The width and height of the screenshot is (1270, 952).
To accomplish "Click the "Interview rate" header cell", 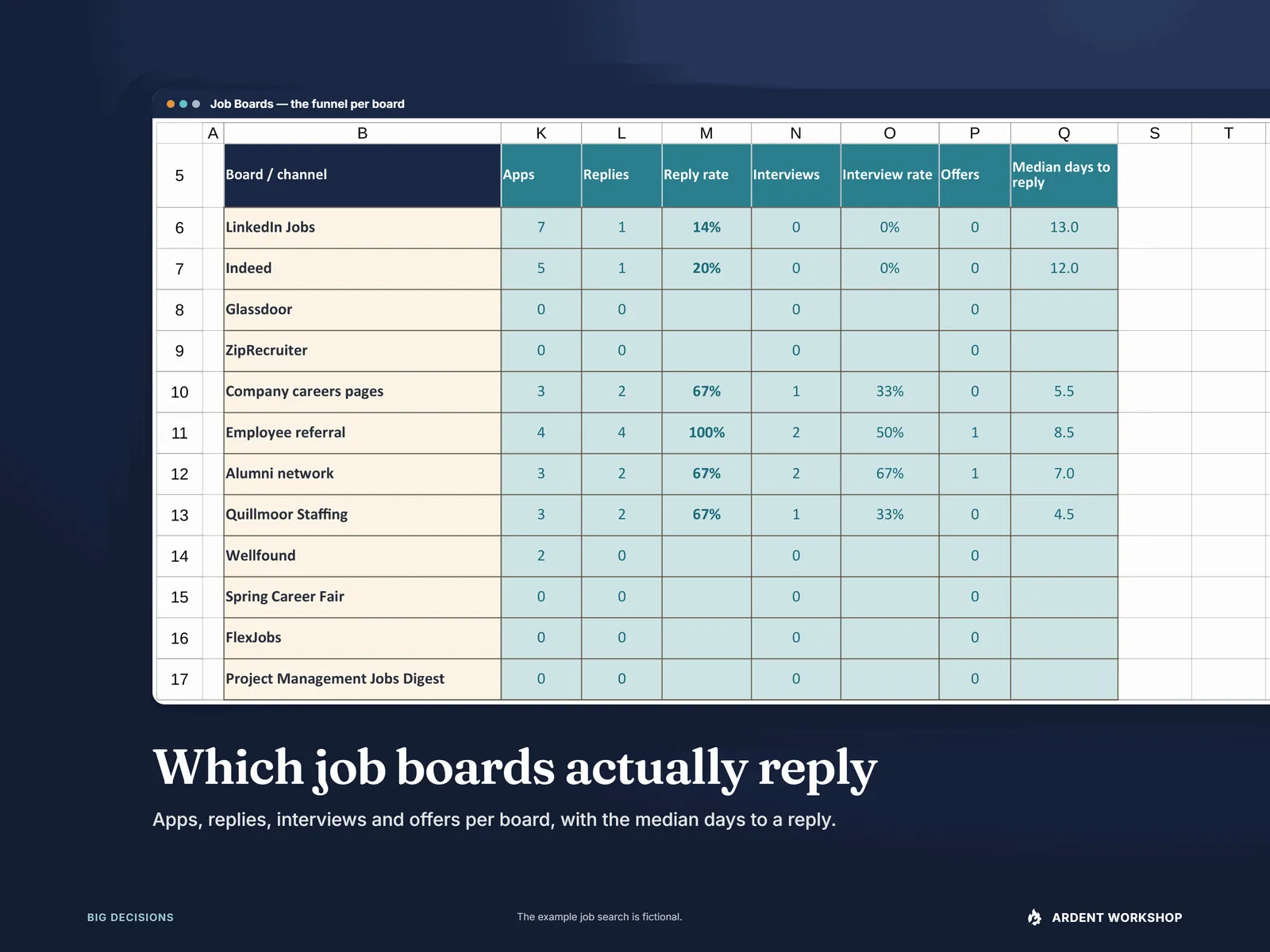I will pyautogui.click(x=890, y=175).
